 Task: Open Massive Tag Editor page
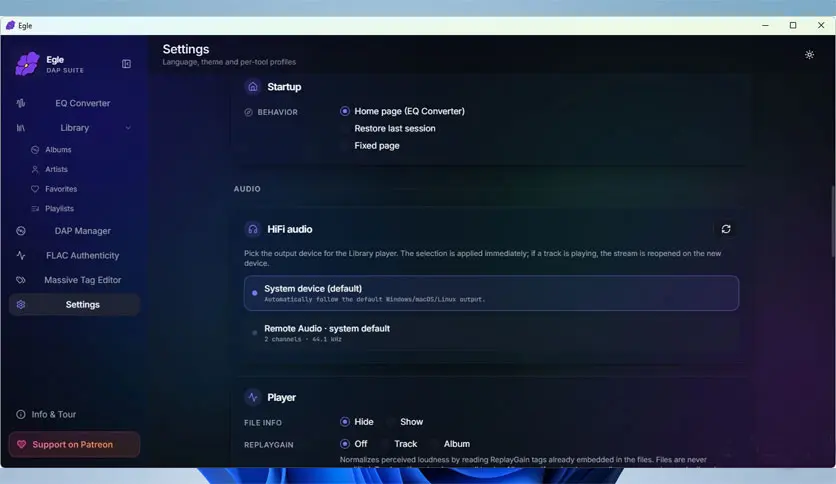[x=75, y=280]
